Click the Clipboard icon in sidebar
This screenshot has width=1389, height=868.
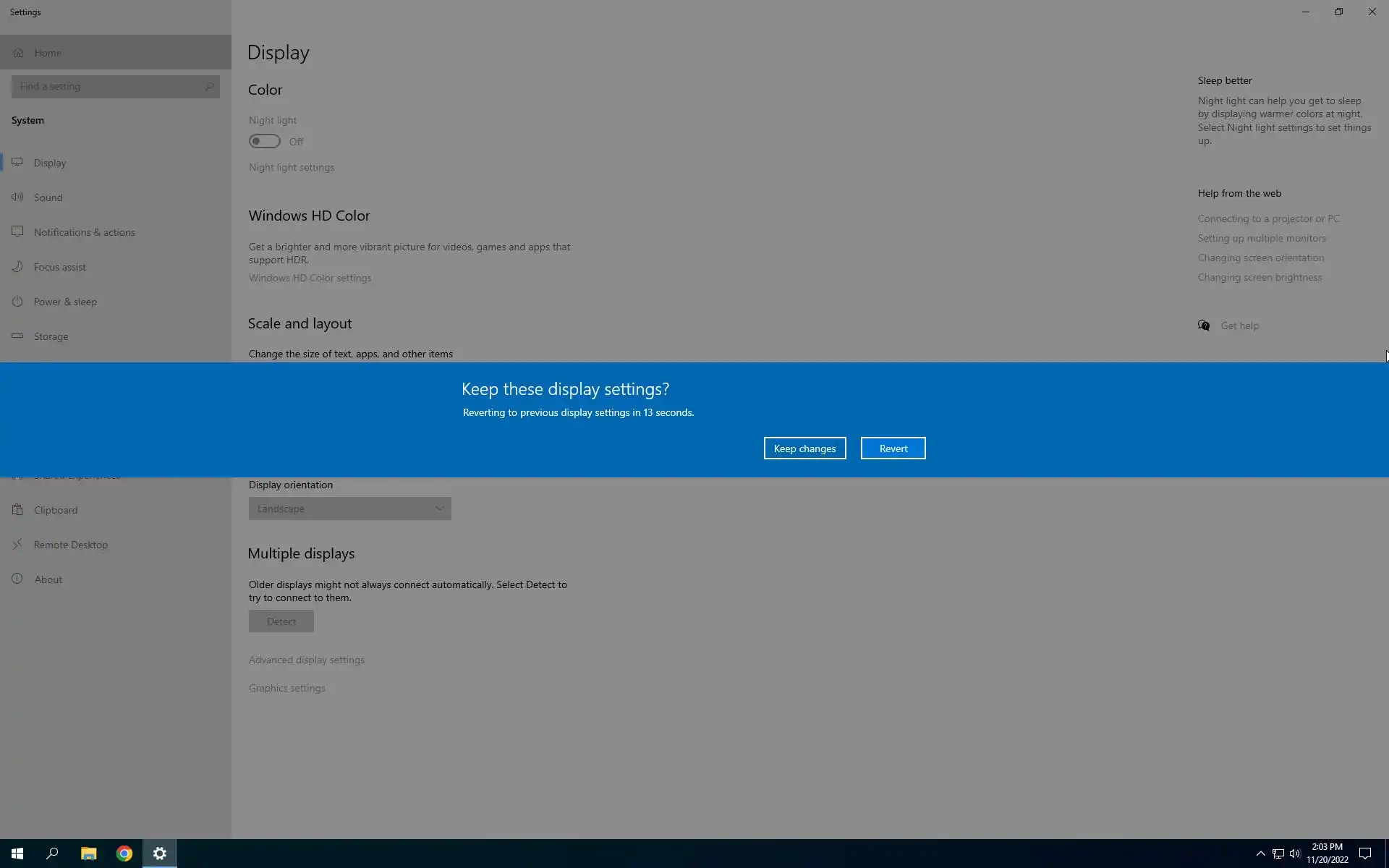17,509
